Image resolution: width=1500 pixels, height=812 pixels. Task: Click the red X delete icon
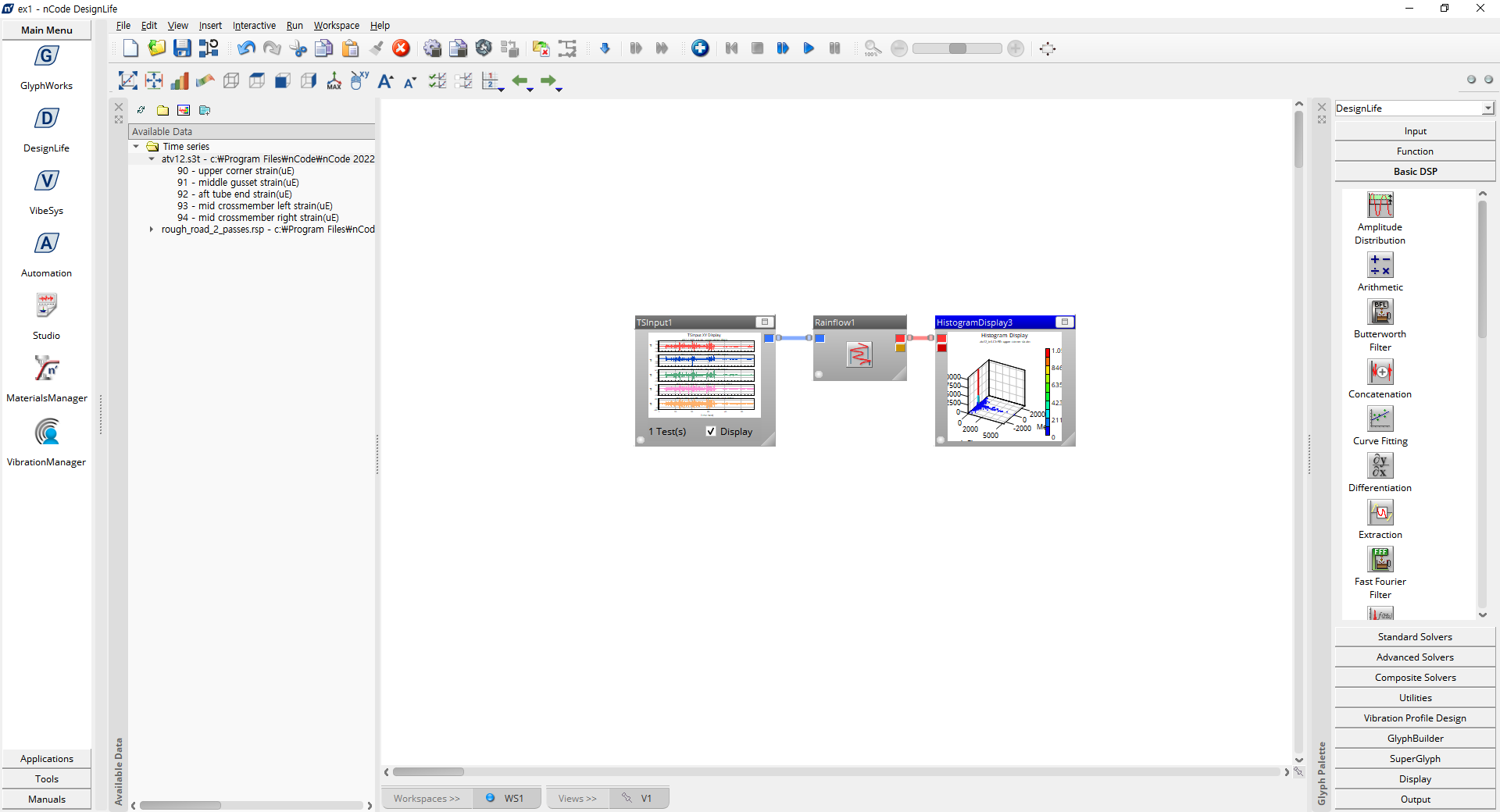401,48
